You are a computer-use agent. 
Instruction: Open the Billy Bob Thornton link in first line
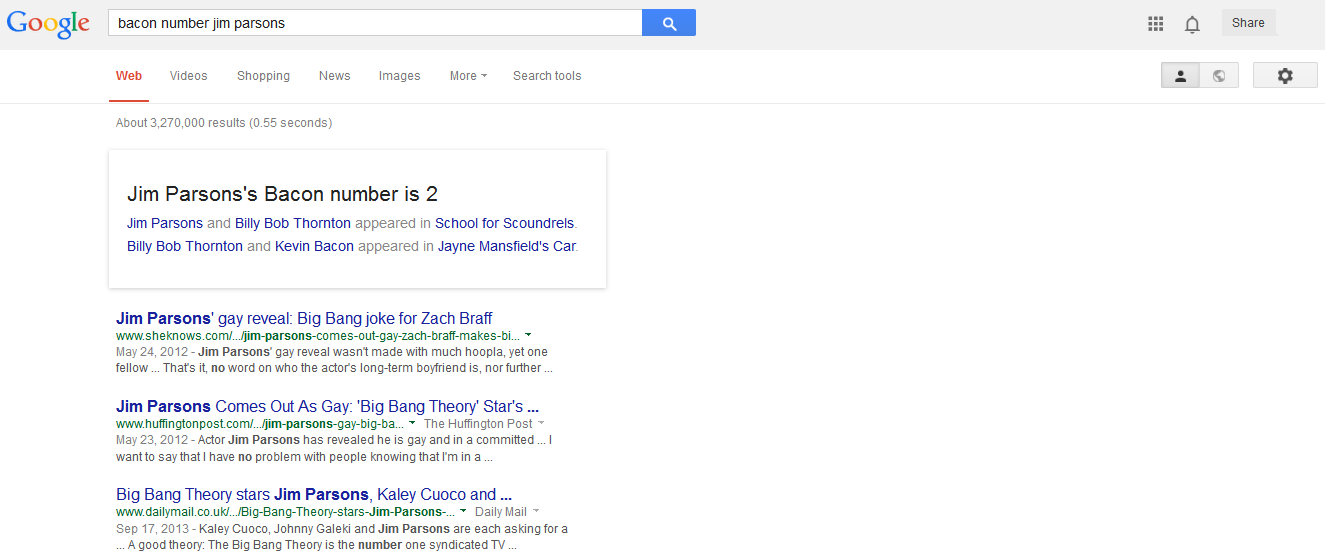pos(293,223)
